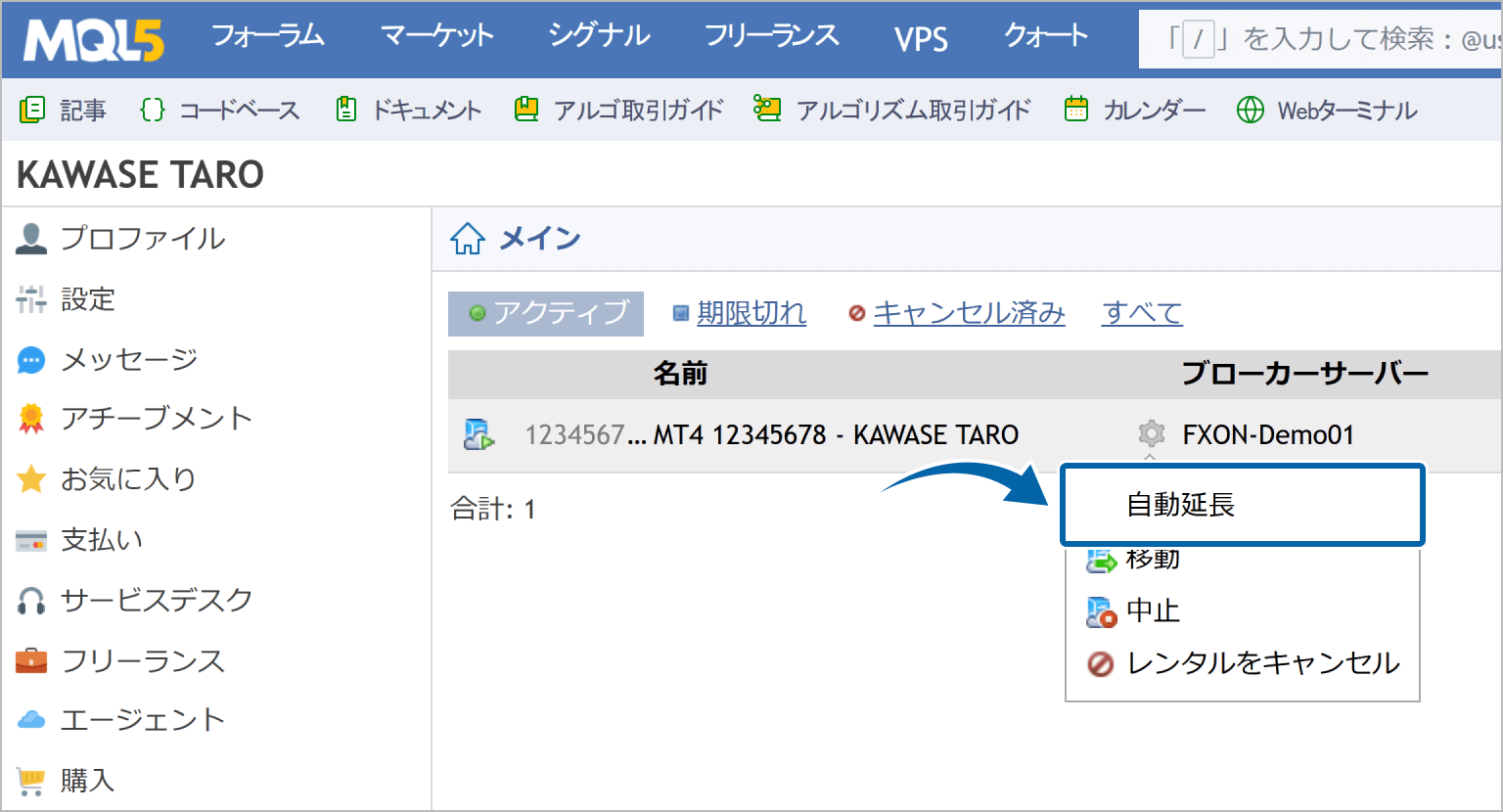The image size is (1503, 812).
Task: Click the メッセージ chat bubble icon
Action: click(31, 360)
